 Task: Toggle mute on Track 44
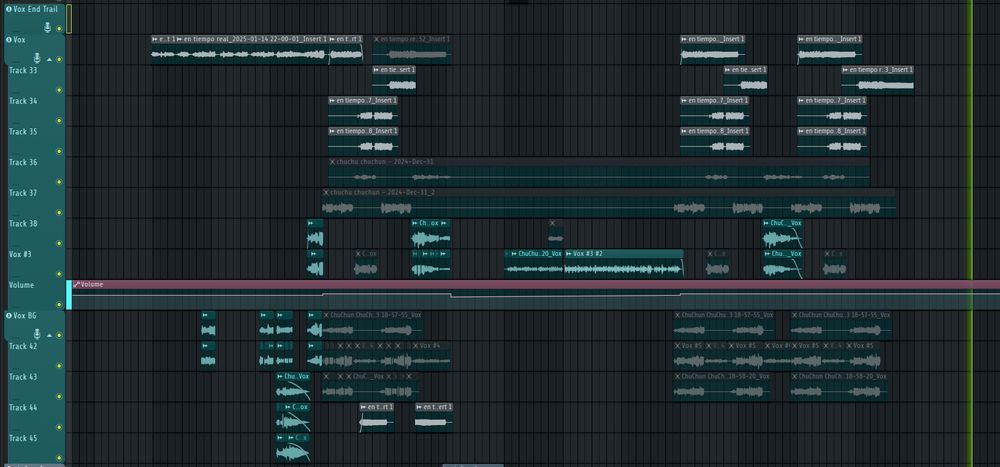click(x=59, y=427)
